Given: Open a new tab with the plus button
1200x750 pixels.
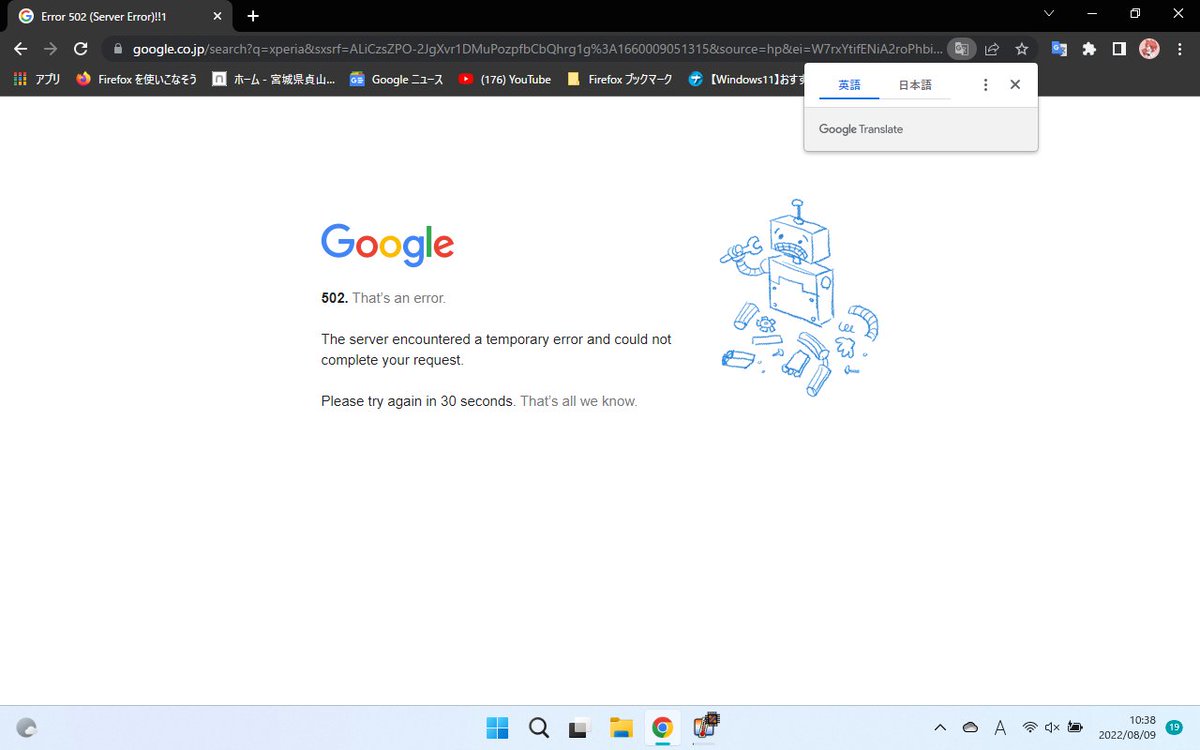Looking at the screenshot, I should (x=253, y=16).
